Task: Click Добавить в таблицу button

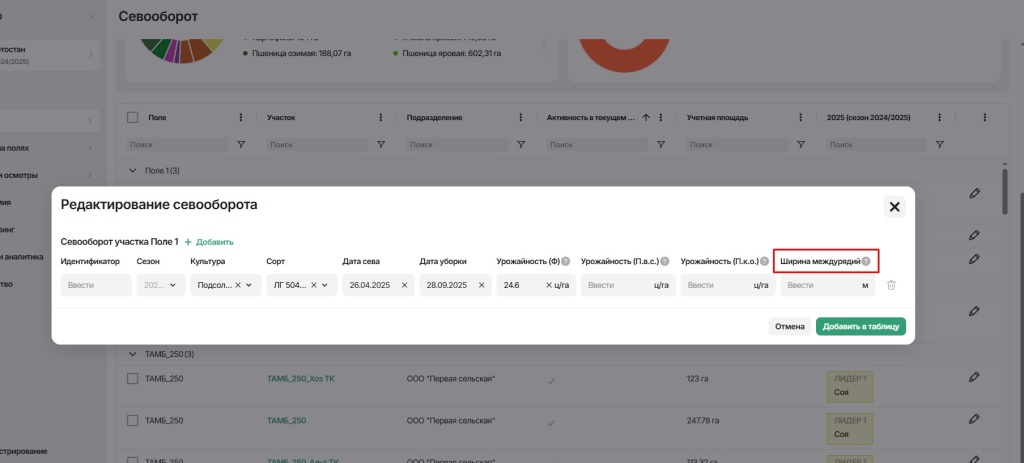Action: click(861, 327)
